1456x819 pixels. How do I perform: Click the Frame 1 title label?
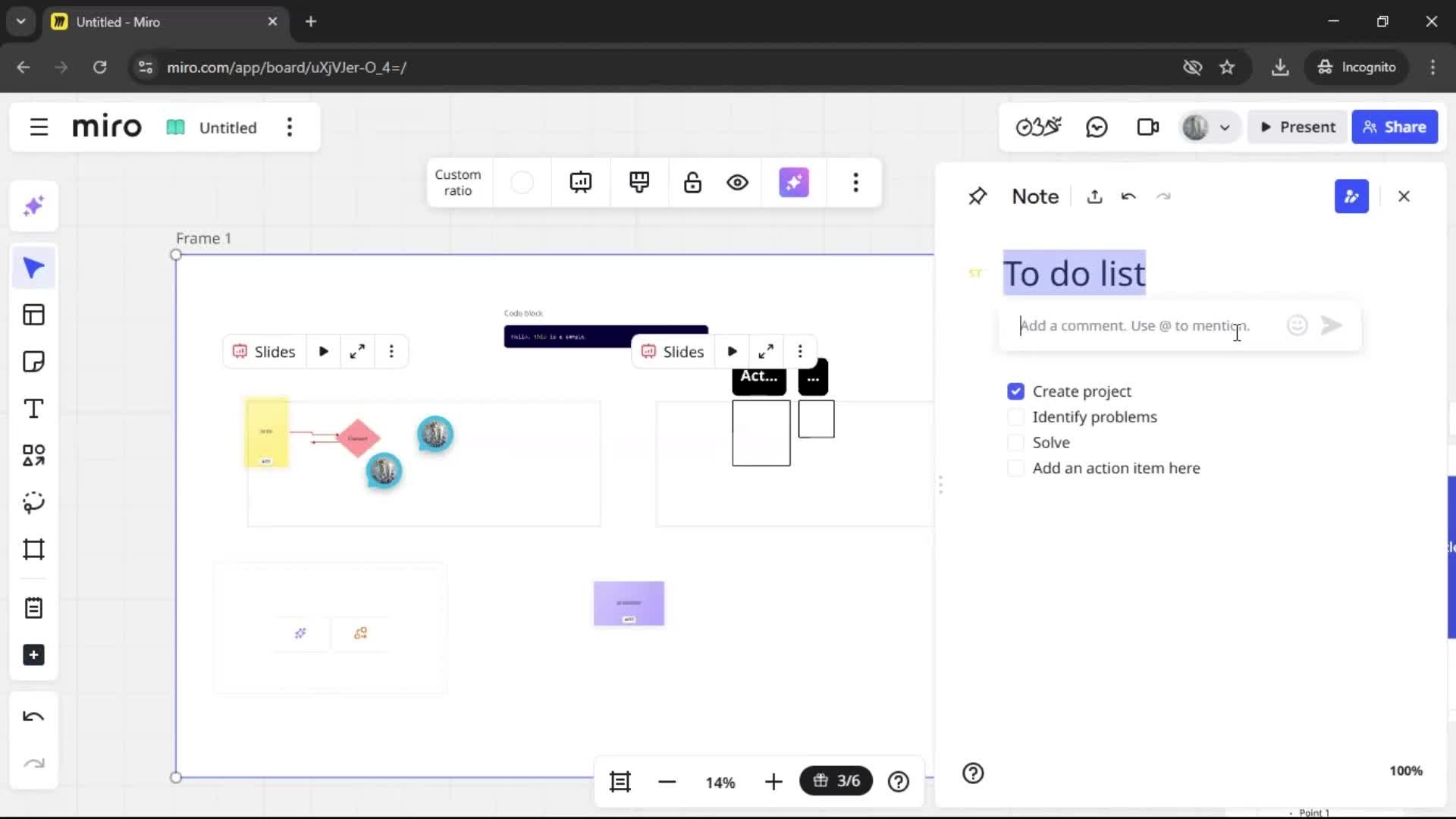(203, 239)
